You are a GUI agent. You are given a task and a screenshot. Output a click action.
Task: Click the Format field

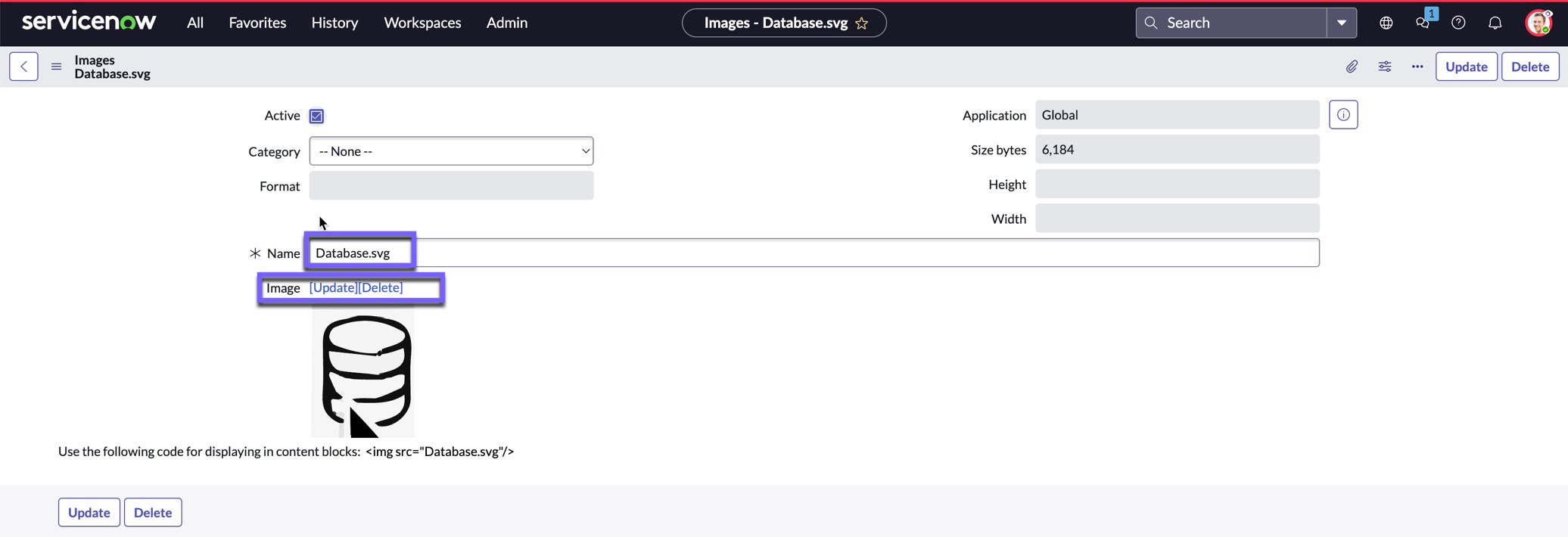coord(451,185)
